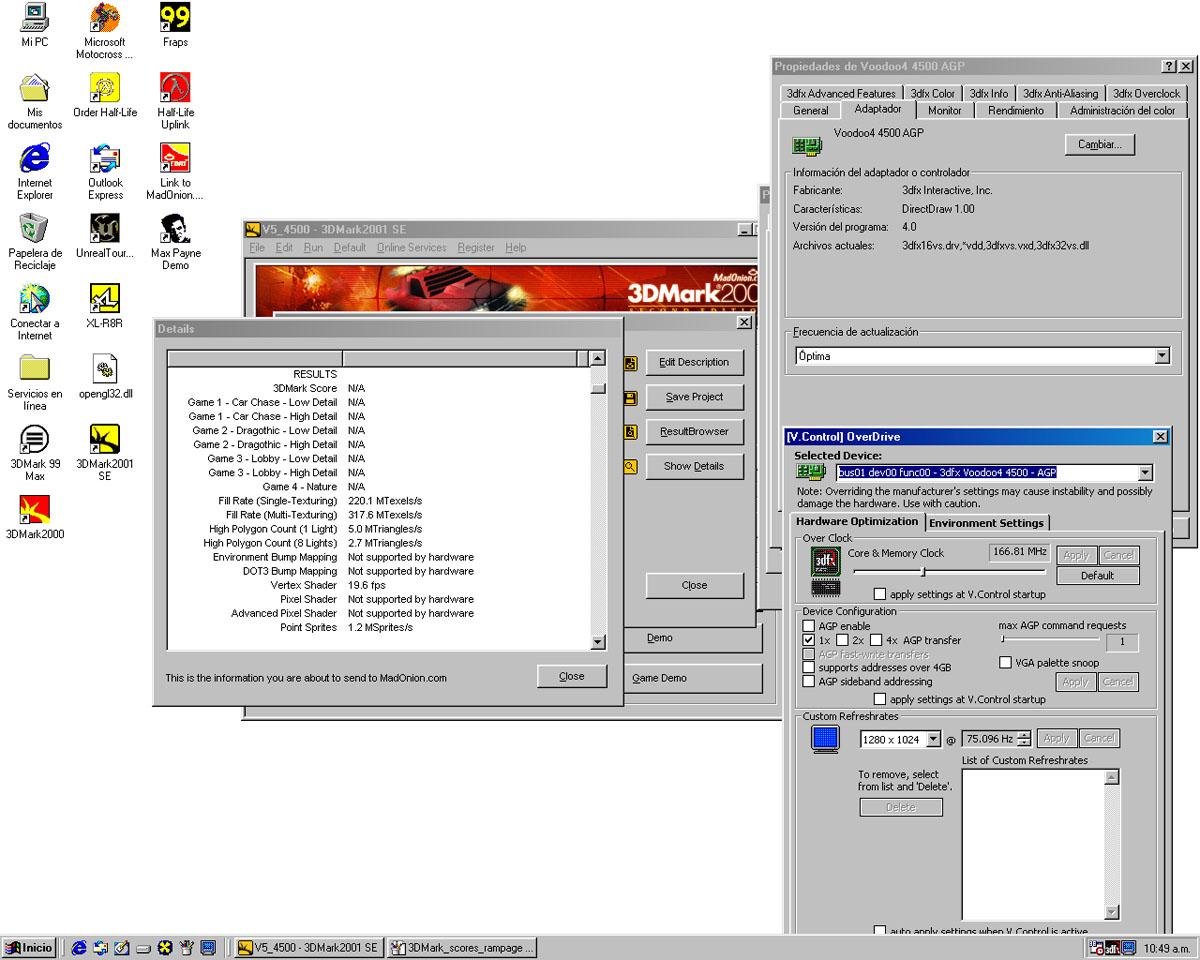Open the Mi PC desktop icon
Viewport: 1200px width, 960px height.
pos(34,24)
